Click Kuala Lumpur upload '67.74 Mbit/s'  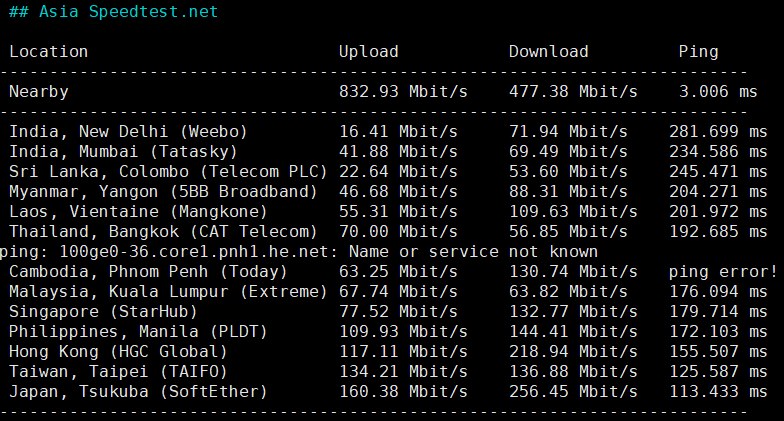[398, 292]
